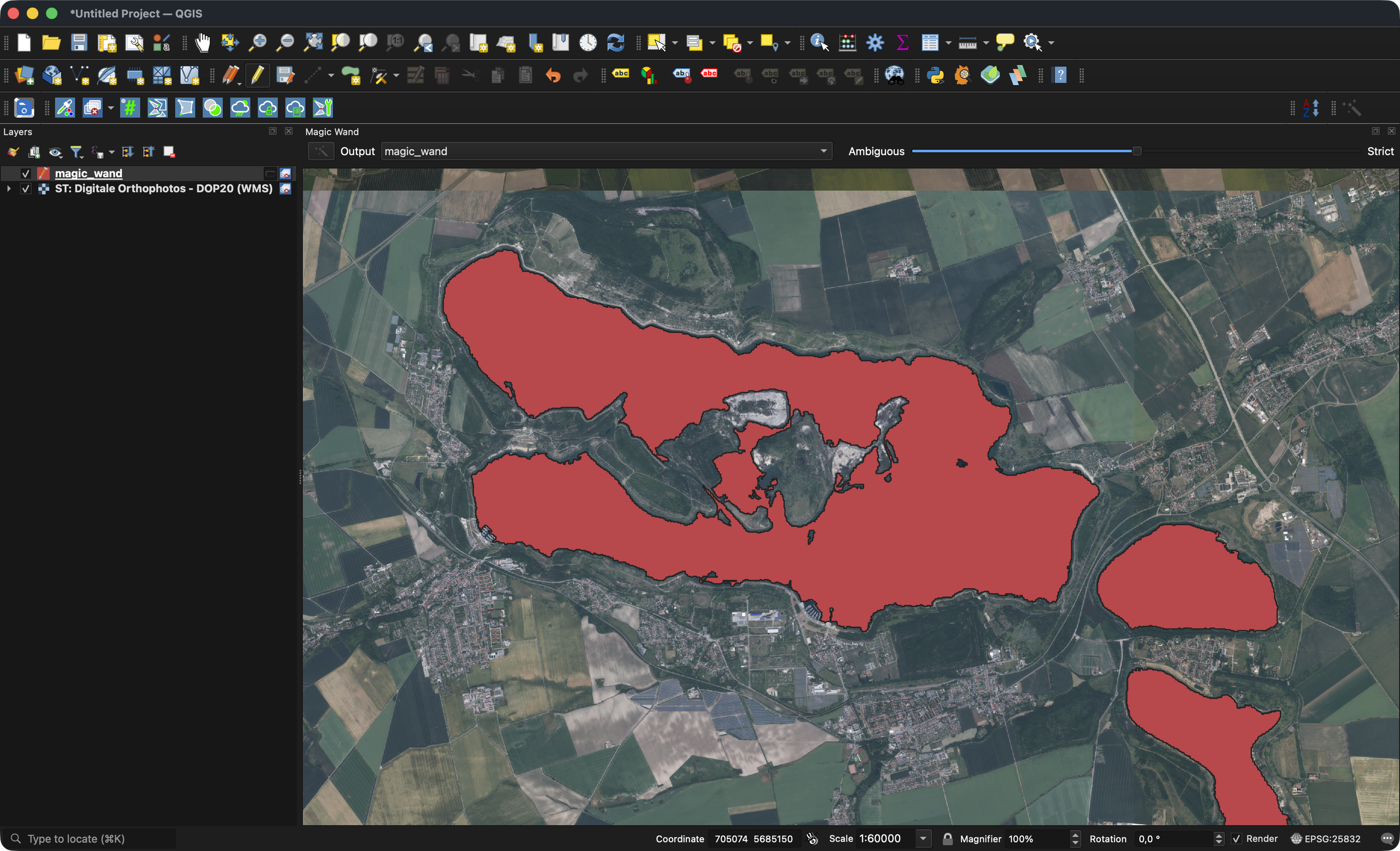The height and width of the screenshot is (851, 1400).
Task: Open the Scale dropdown arrow
Action: [923, 838]
